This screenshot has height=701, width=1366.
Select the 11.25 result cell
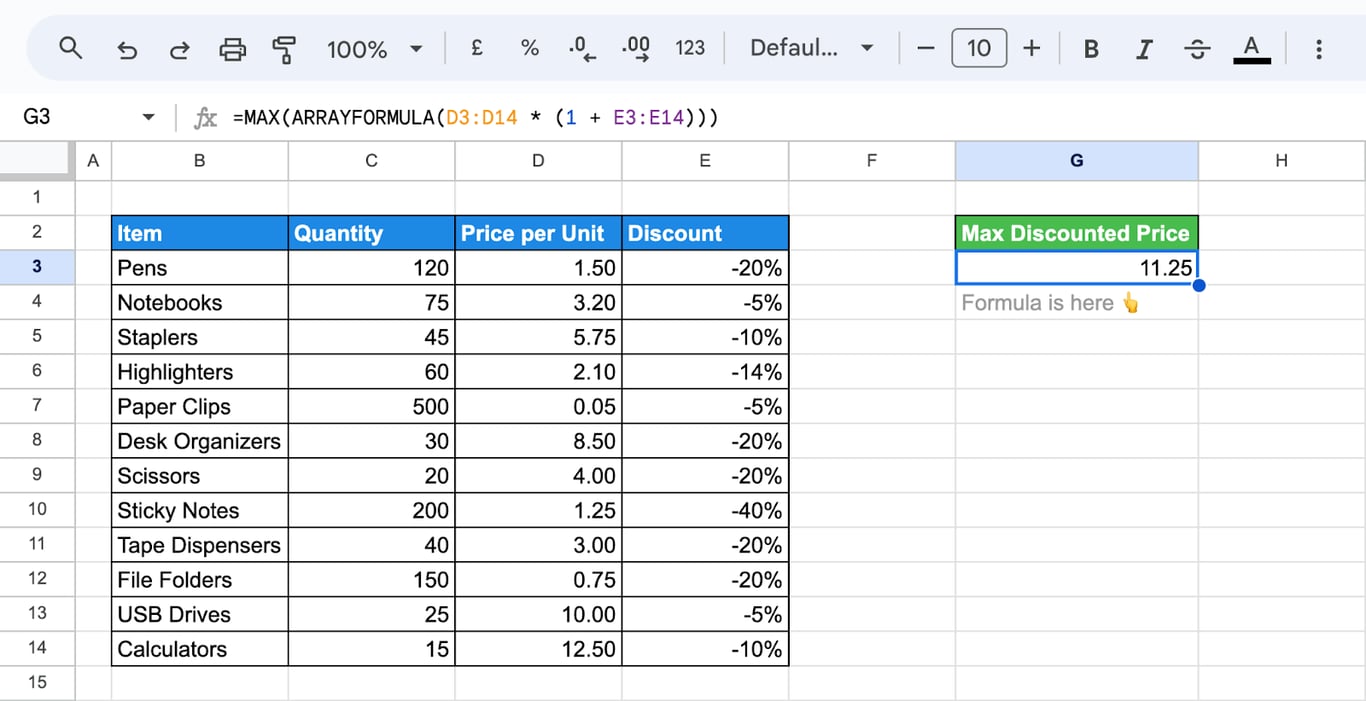click(1077, 267)
